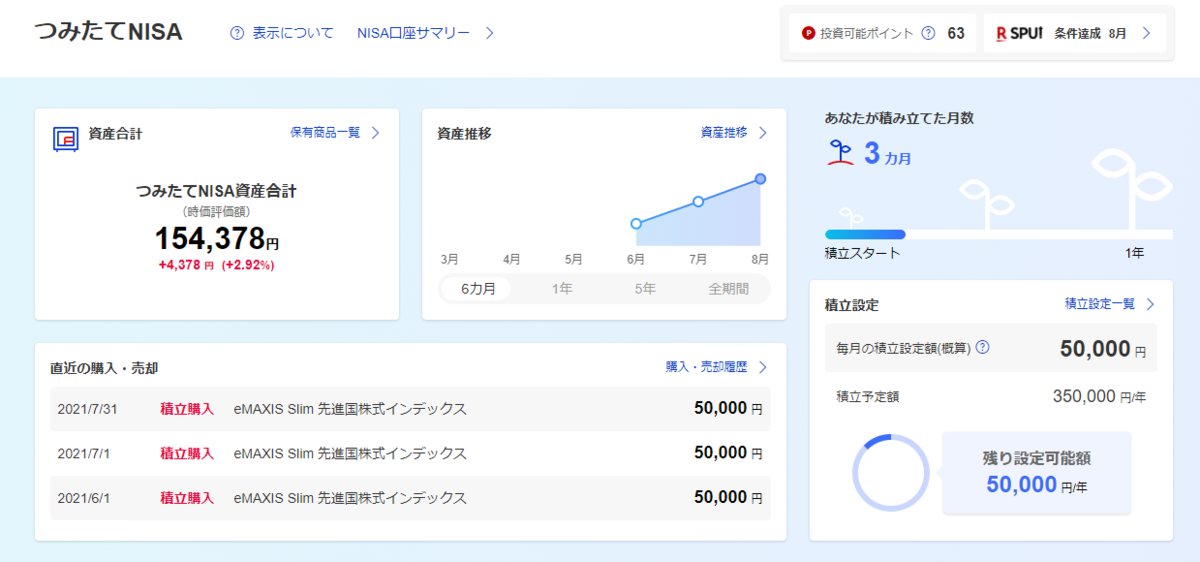Expand the SPU 条件達成 chevron

click(1146, 33)
